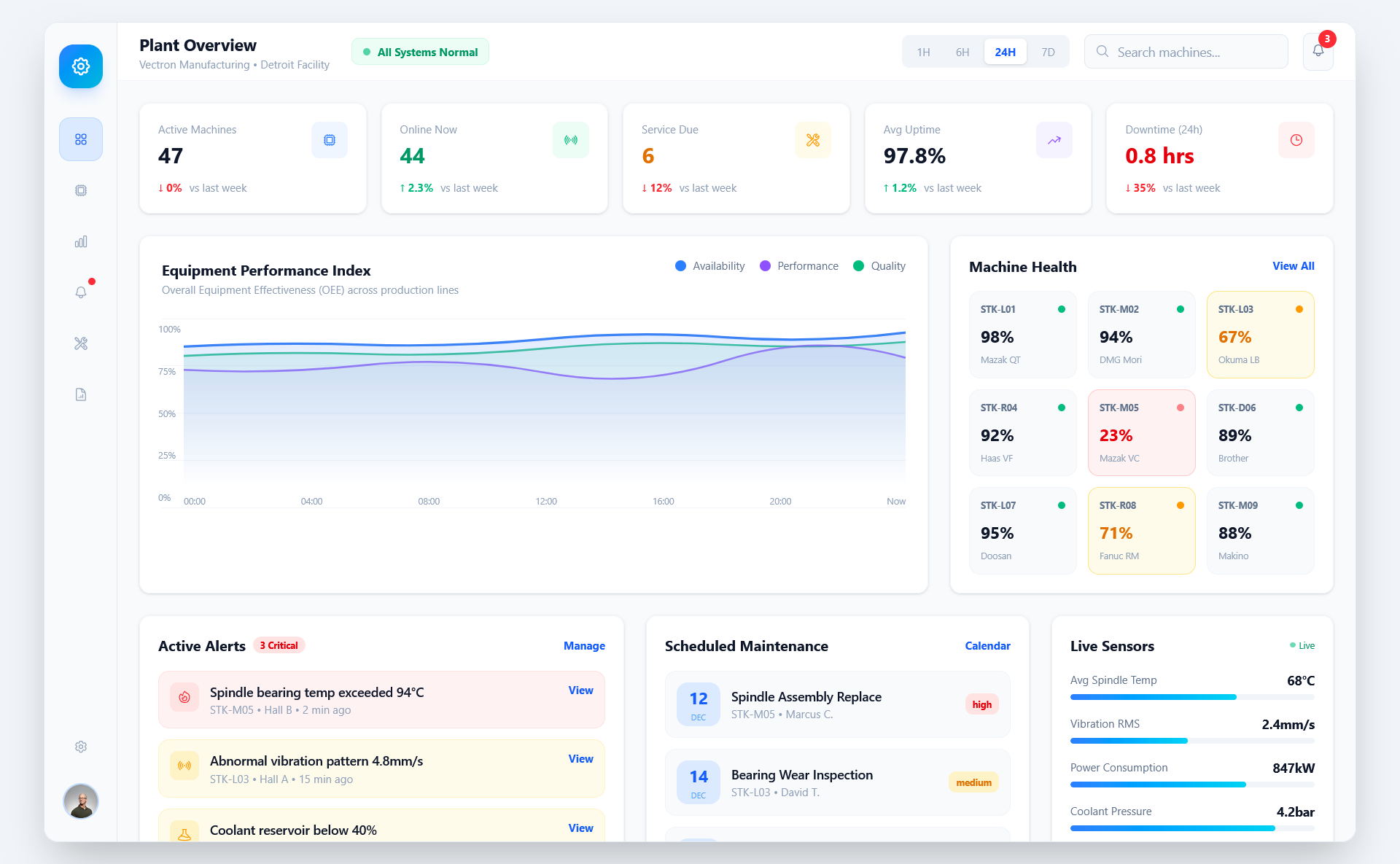Open the notifications bell in the sidebar

point(80,292)
